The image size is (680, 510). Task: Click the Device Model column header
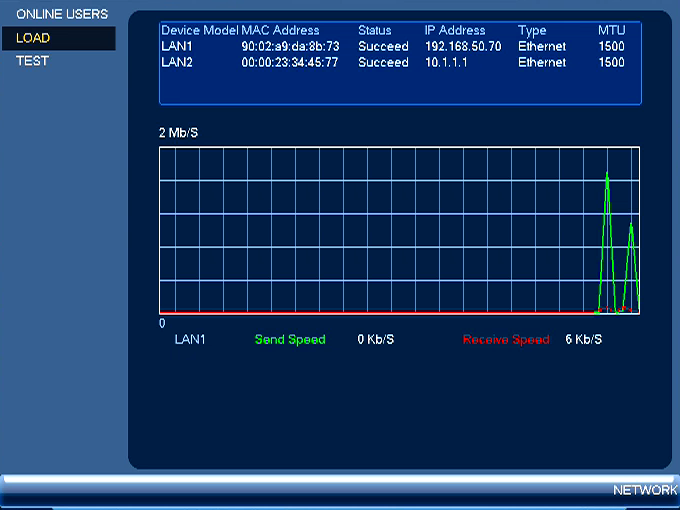pyautogui.click(x=199, y=30)
